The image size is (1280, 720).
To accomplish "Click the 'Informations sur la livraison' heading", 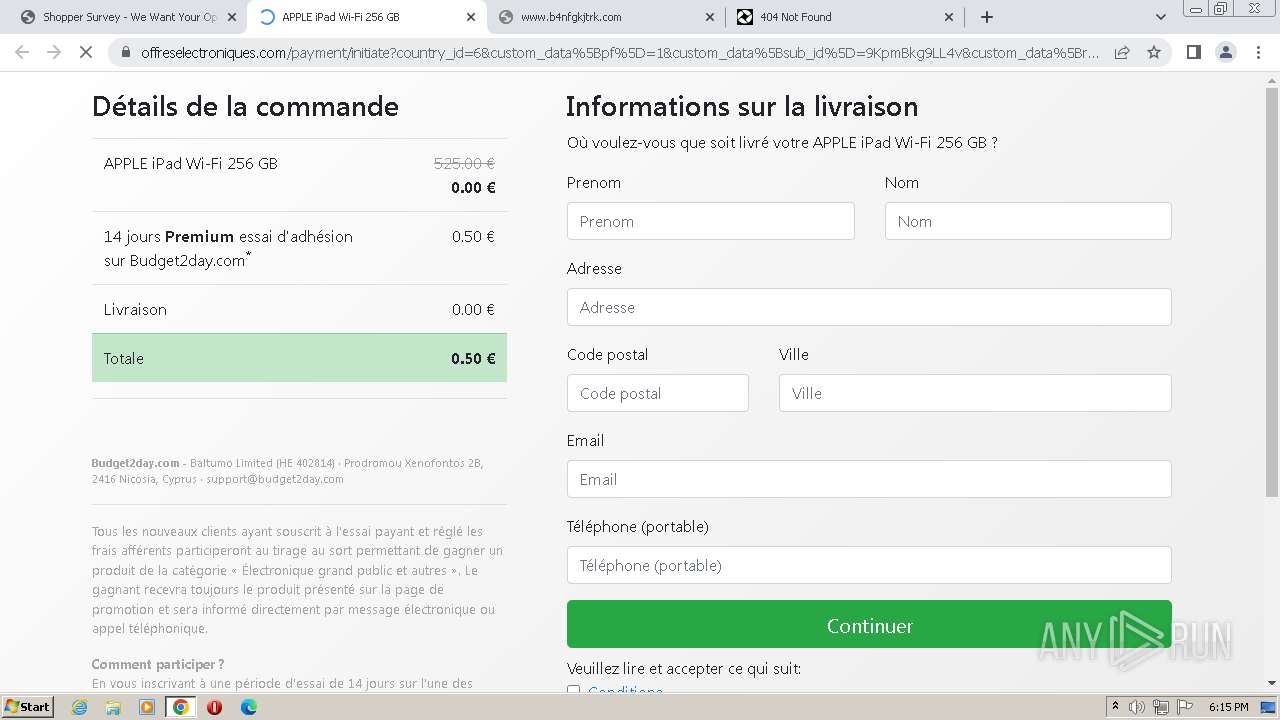I will point(742,106).
